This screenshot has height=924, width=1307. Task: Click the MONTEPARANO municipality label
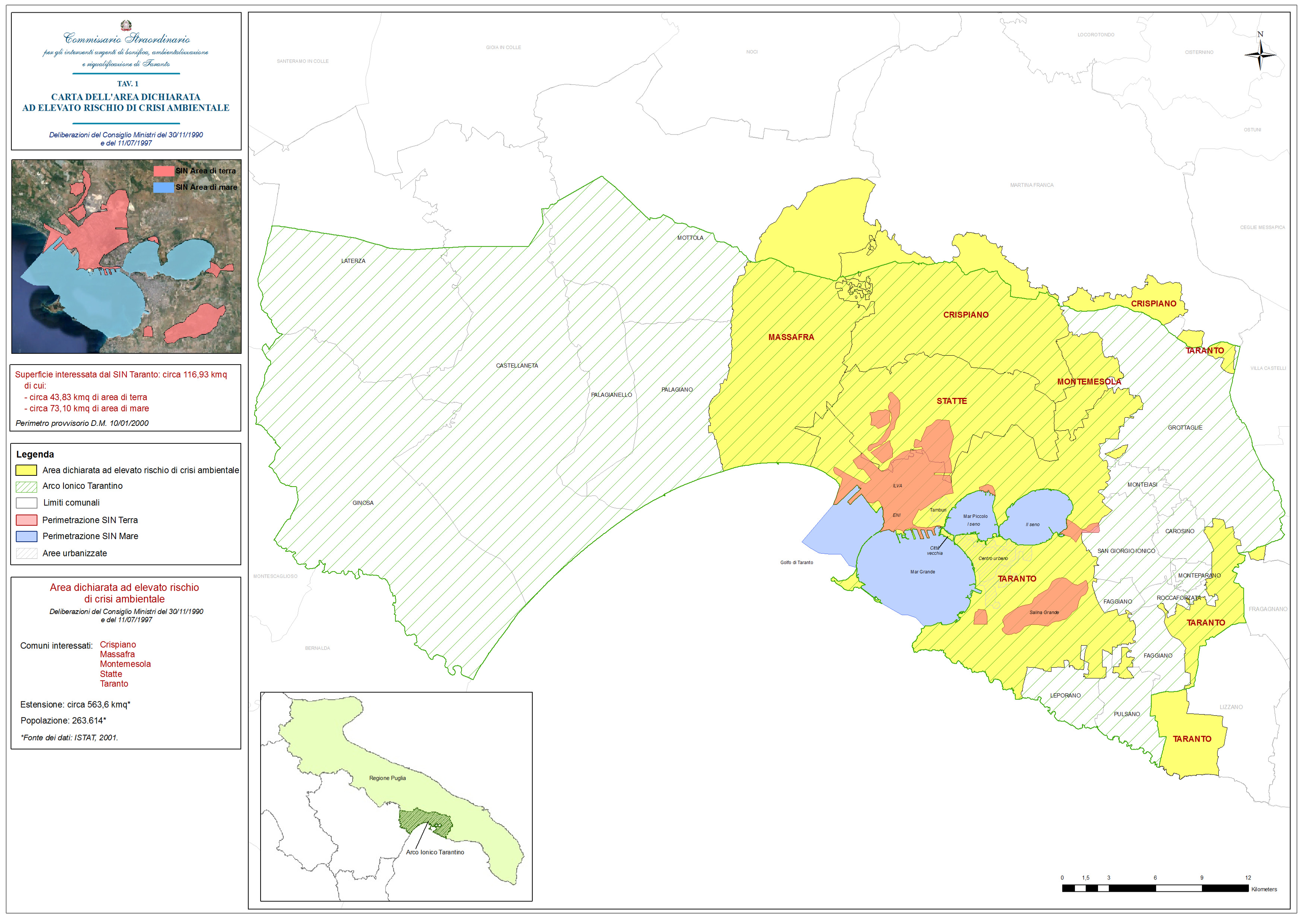(1199, 576)
